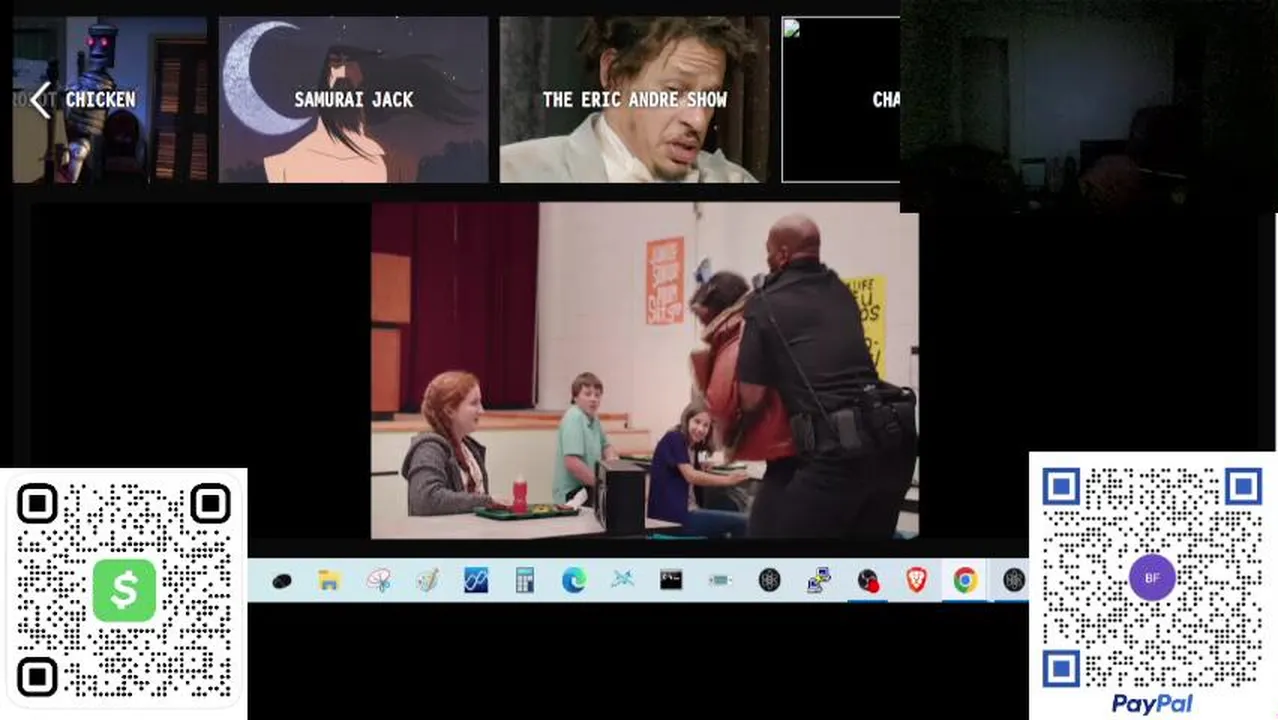Open the Paint palette taskbar icon
The image size is (1278, 720).
coord(427,580)
